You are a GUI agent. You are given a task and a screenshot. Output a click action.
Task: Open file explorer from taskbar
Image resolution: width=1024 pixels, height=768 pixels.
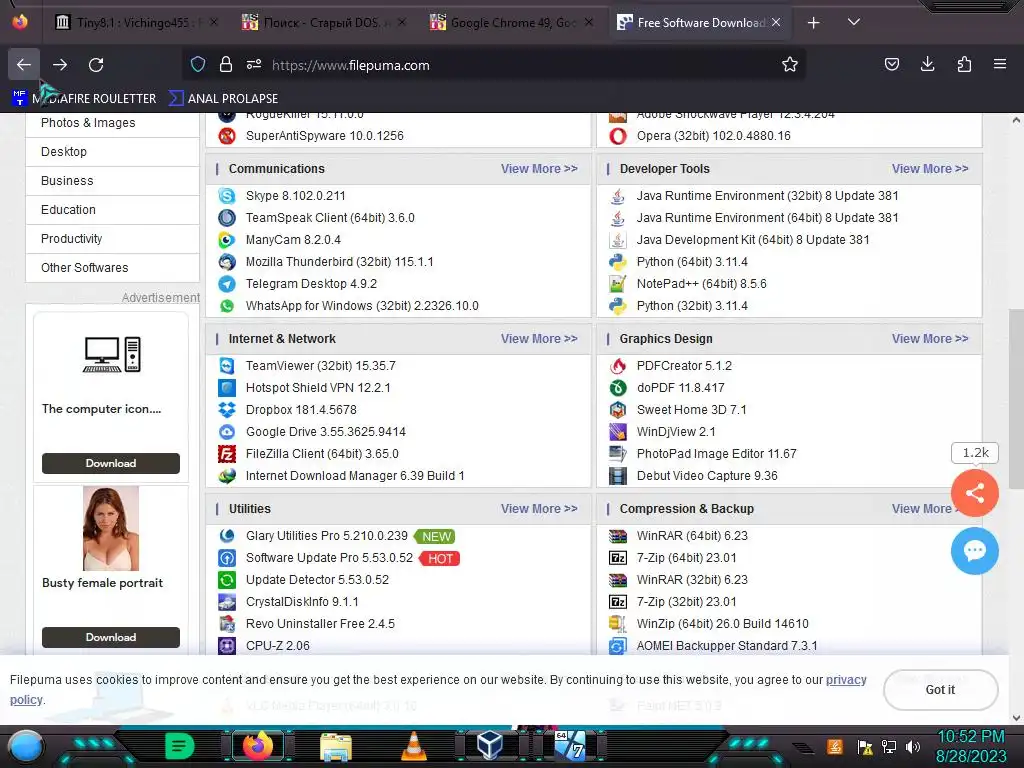[336, 746]
